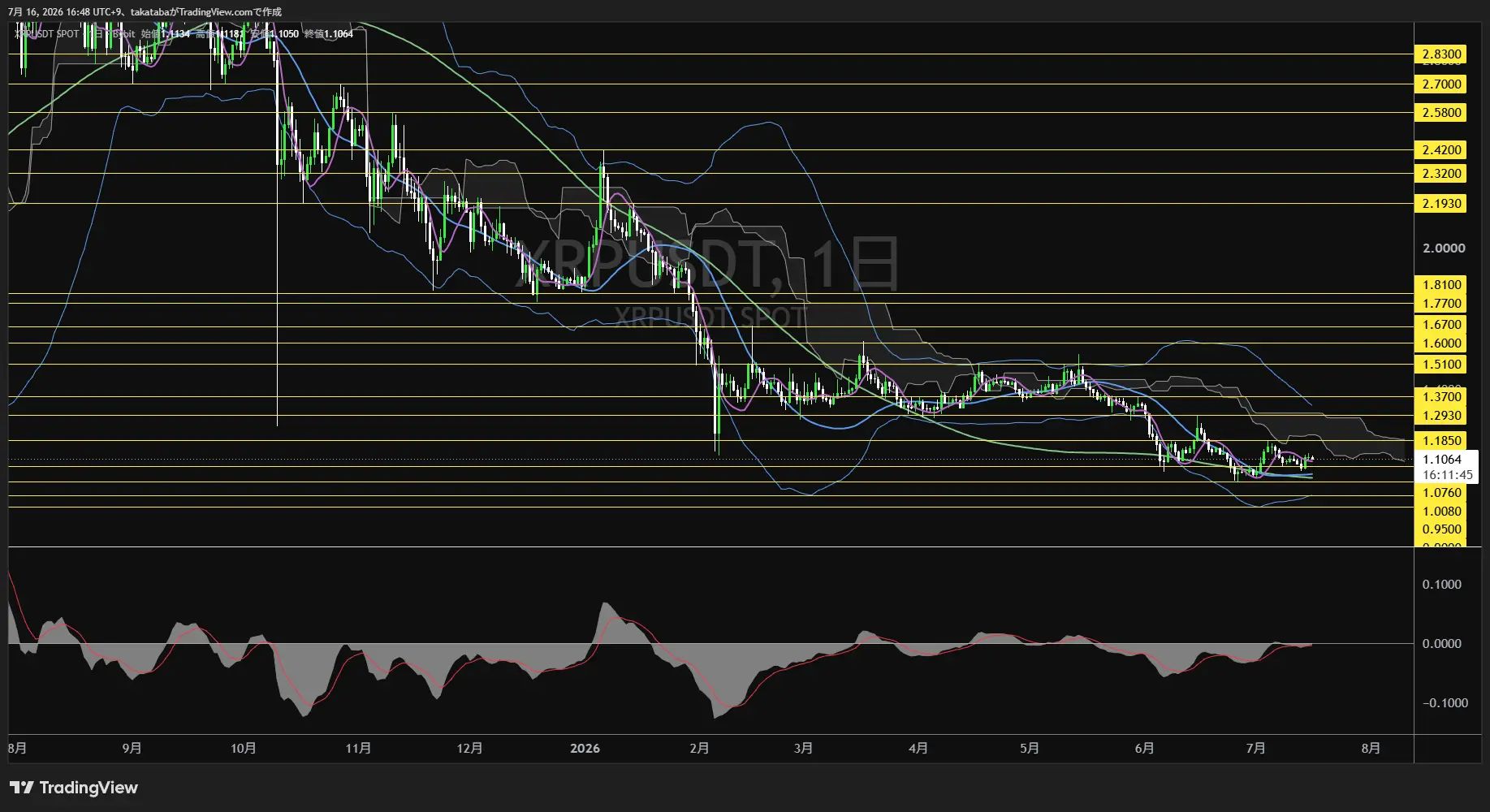Select the 1.0080 price level label

tap(1441, 511)
